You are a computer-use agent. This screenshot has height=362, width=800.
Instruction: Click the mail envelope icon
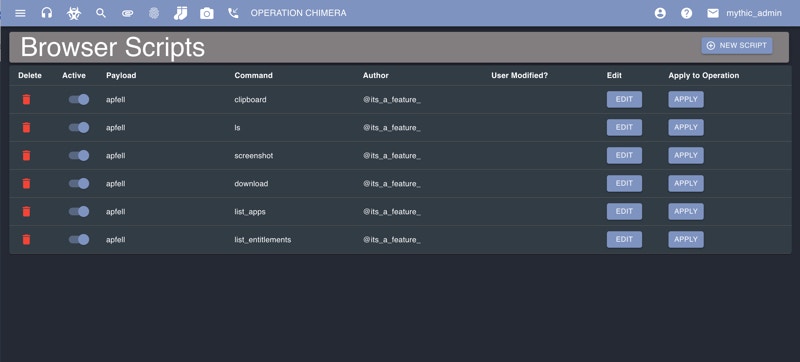point(713,13)
